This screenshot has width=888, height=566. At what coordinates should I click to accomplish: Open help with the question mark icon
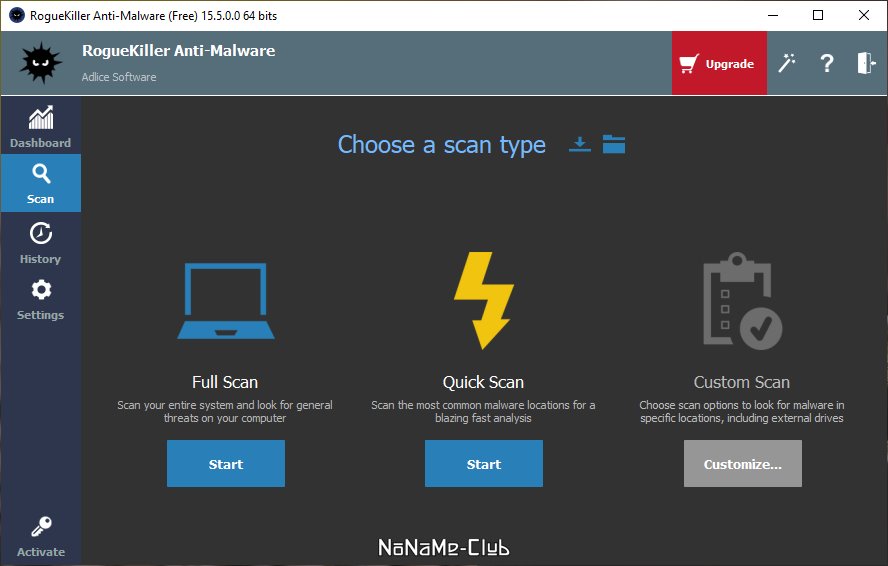pyautogui.click(x=827, y=63)
